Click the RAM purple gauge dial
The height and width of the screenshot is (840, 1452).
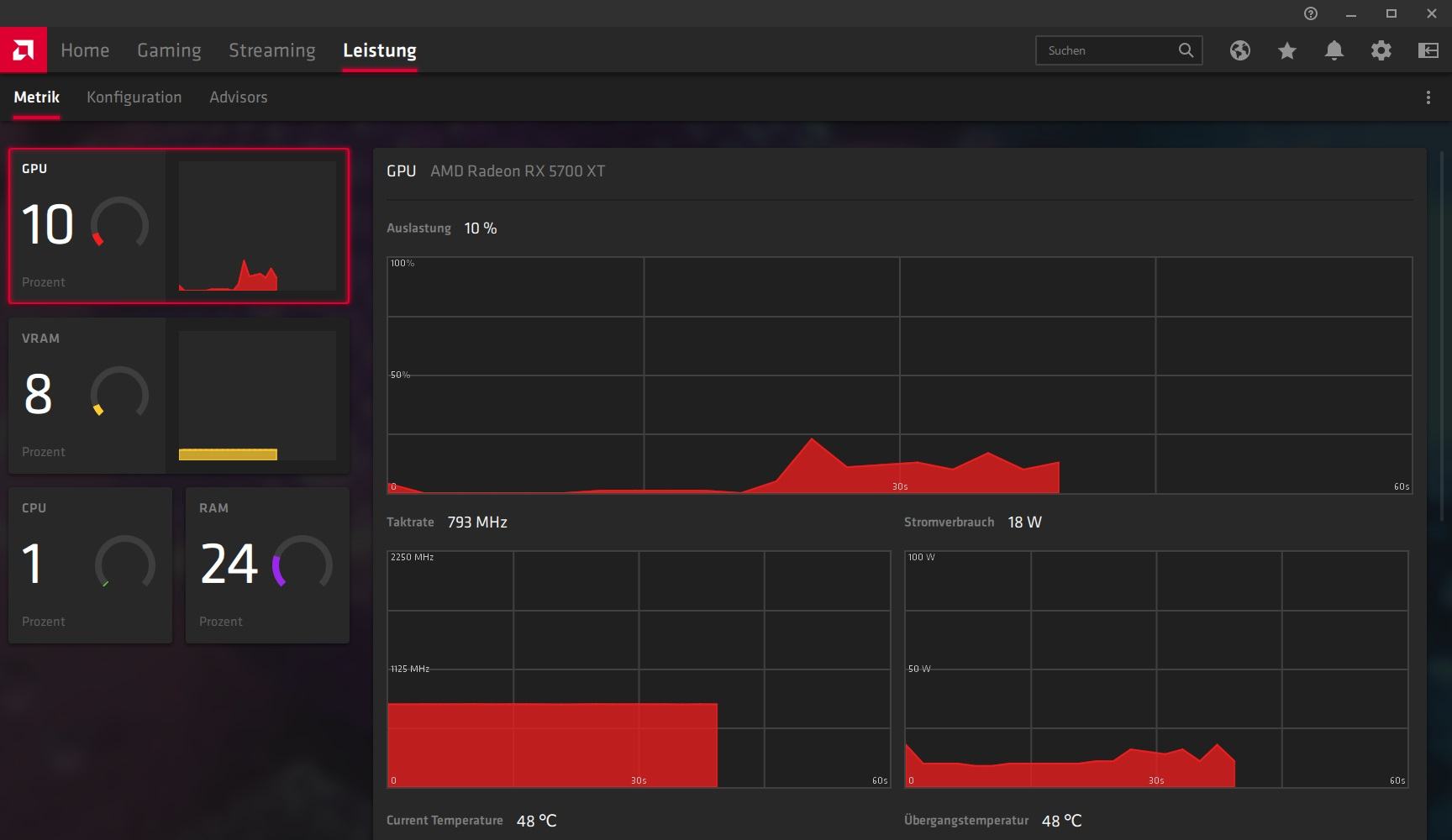(x=302, y=563)
